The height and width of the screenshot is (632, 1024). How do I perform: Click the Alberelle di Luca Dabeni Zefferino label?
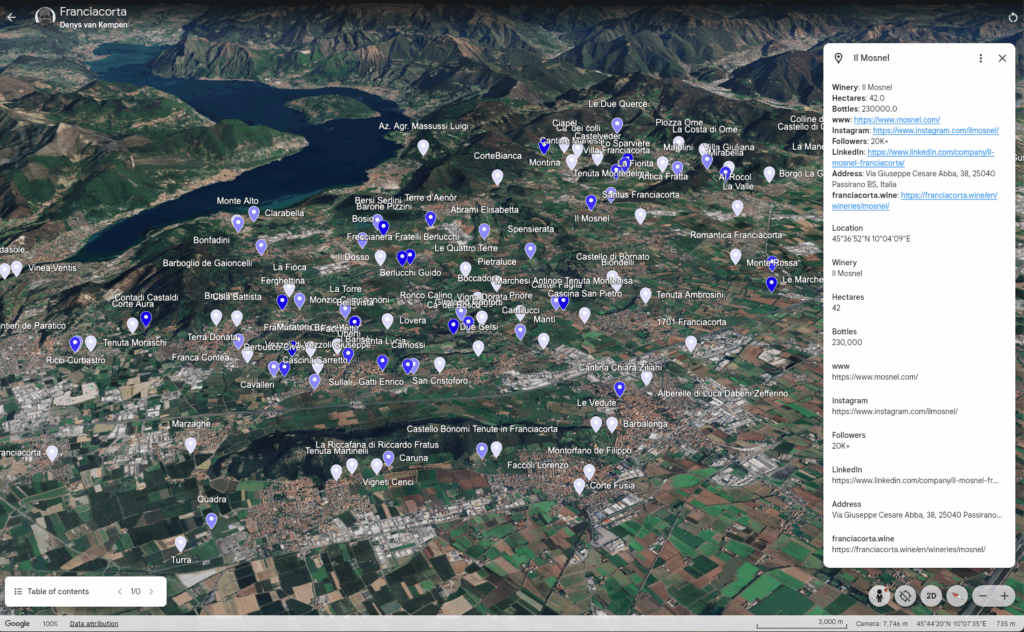[x=723, y=394]
